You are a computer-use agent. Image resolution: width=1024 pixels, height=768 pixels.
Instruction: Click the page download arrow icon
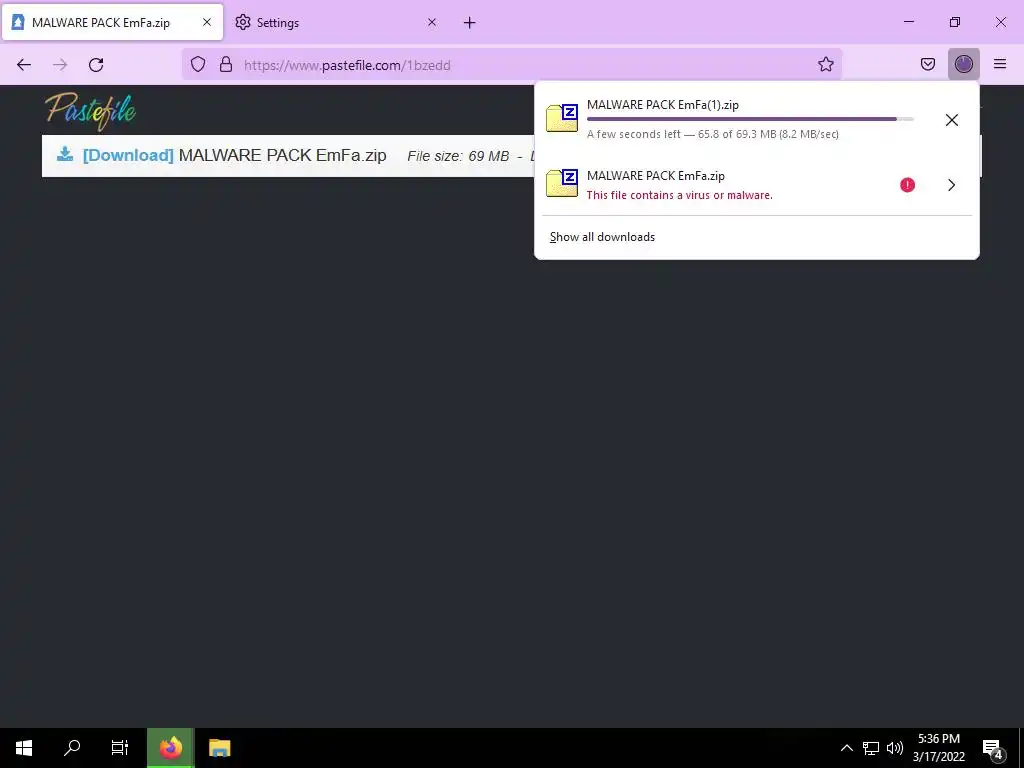coord(65,154)
